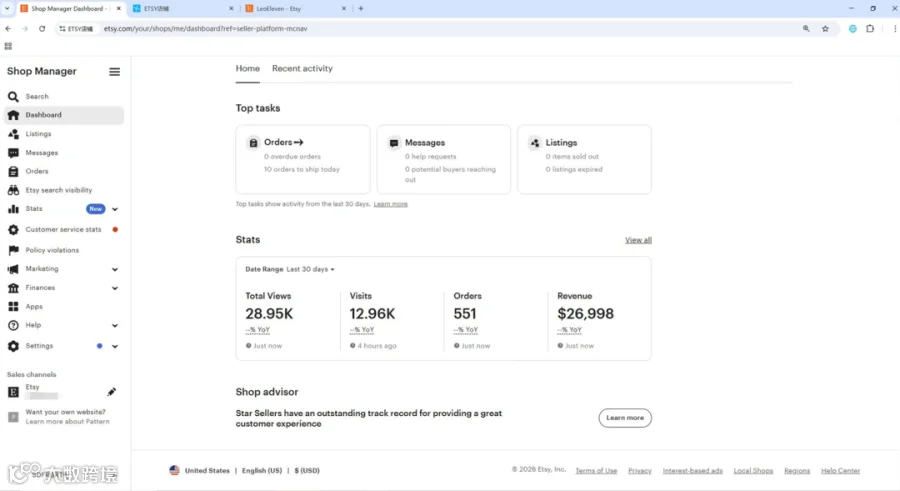Click the browser address bar URL

pos(205,28)
